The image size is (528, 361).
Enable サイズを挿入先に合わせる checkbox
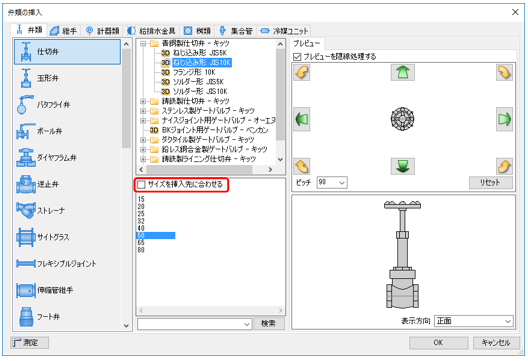tap(141, 185)
